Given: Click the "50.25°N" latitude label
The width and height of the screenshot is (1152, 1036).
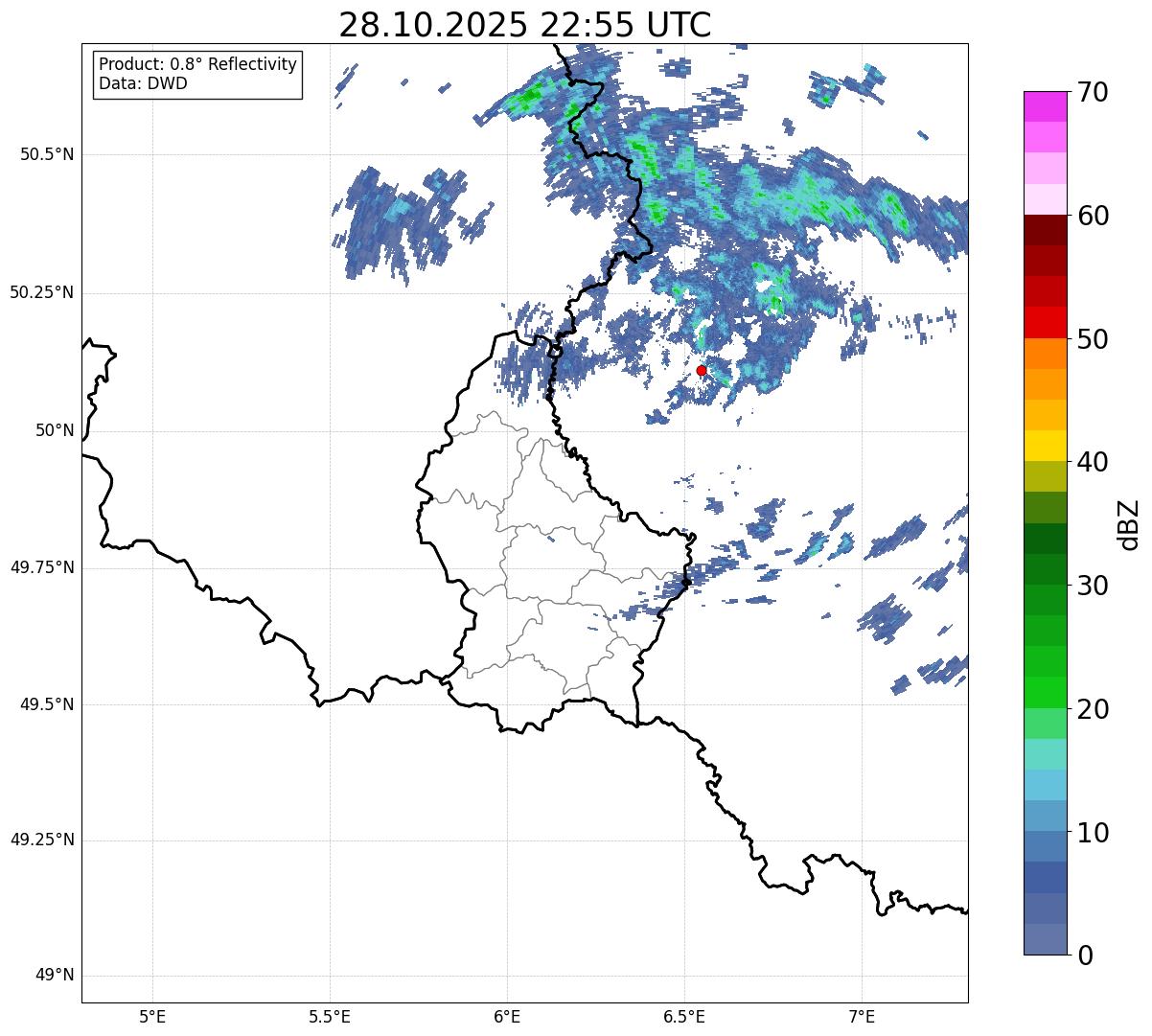Looking at the screenshot, I should (42, 292).
